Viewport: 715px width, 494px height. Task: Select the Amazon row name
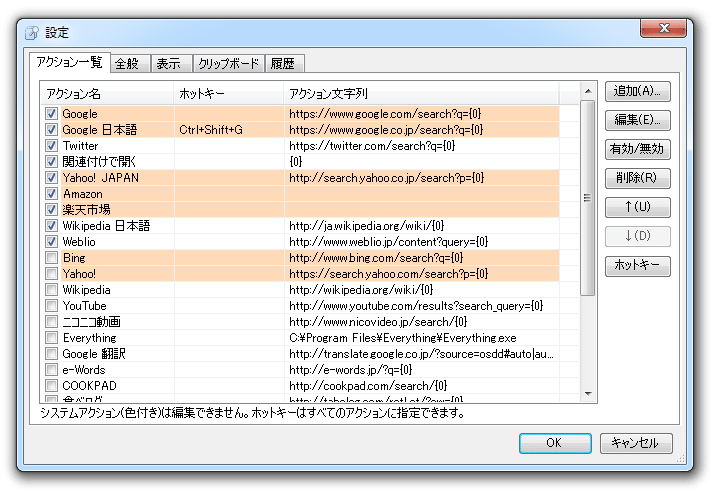tap(83, 194)
